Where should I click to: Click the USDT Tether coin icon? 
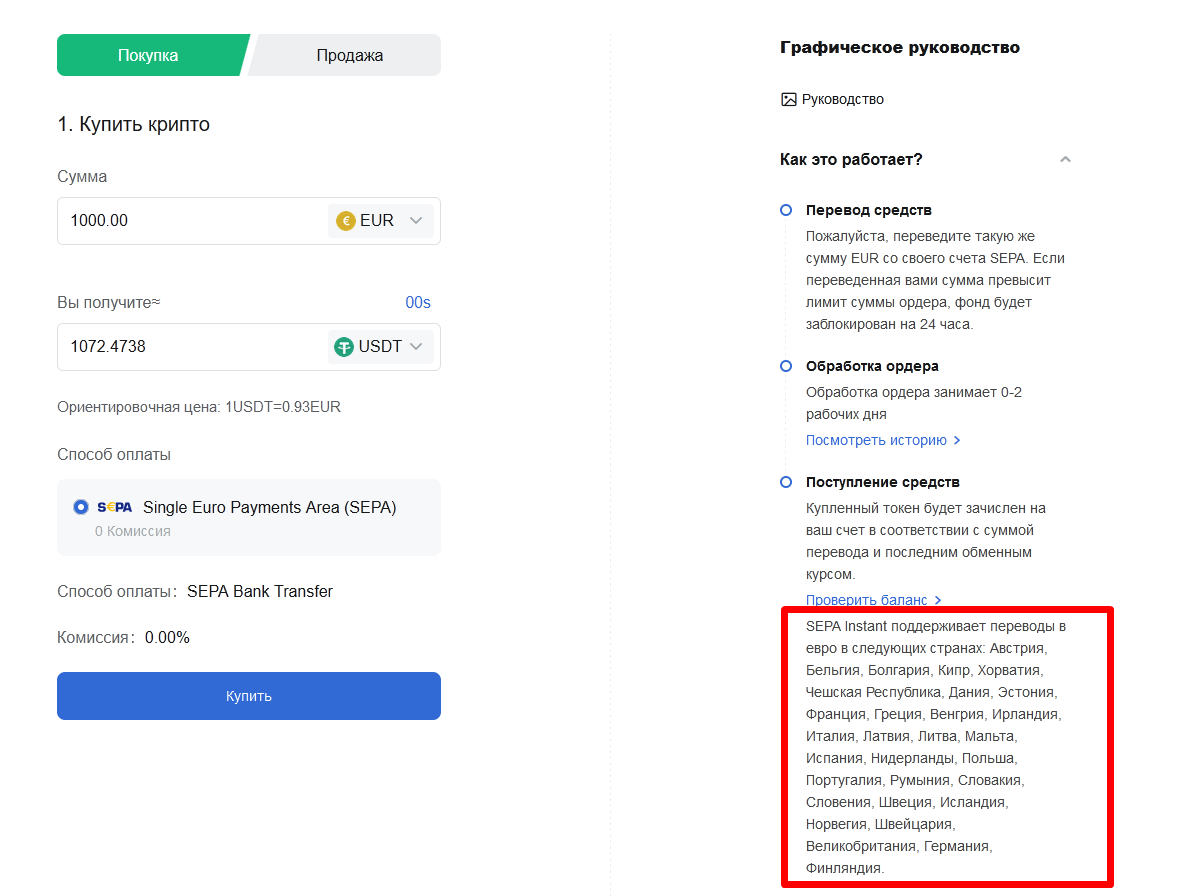344,347
